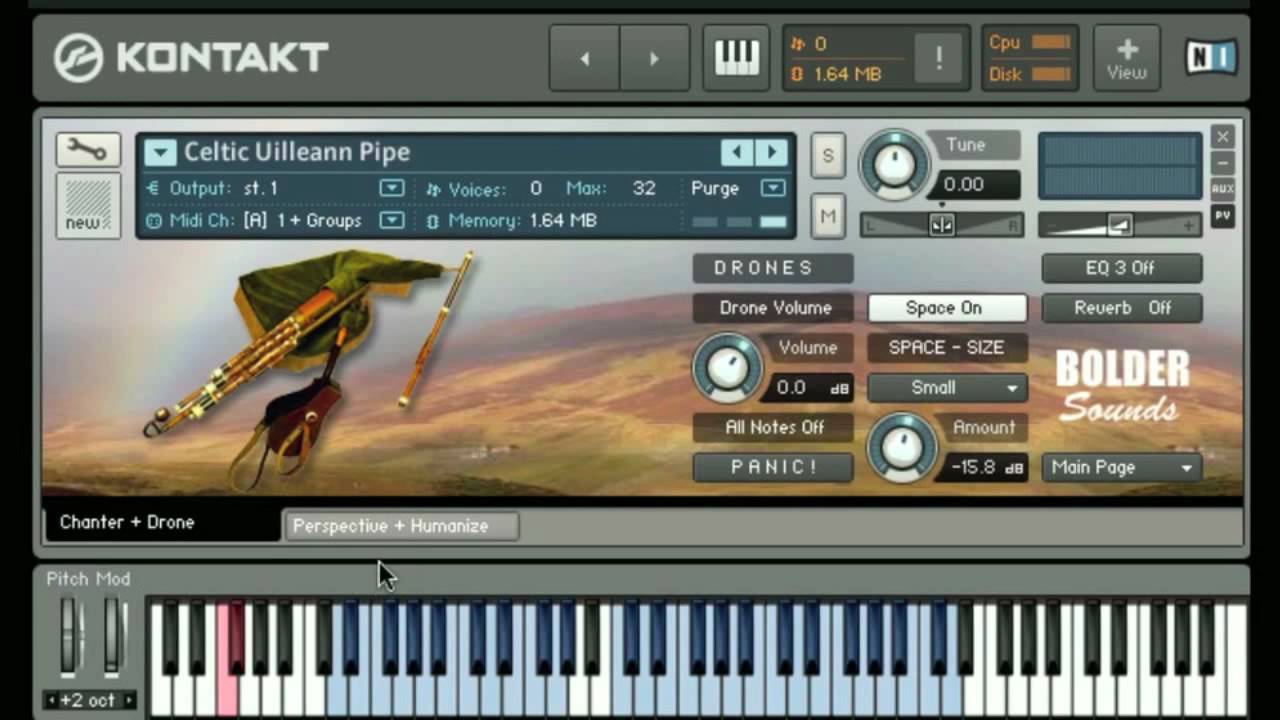Click the space Amount knob
The height and width of the screenshot is (720, 1280).
point(902,446)
